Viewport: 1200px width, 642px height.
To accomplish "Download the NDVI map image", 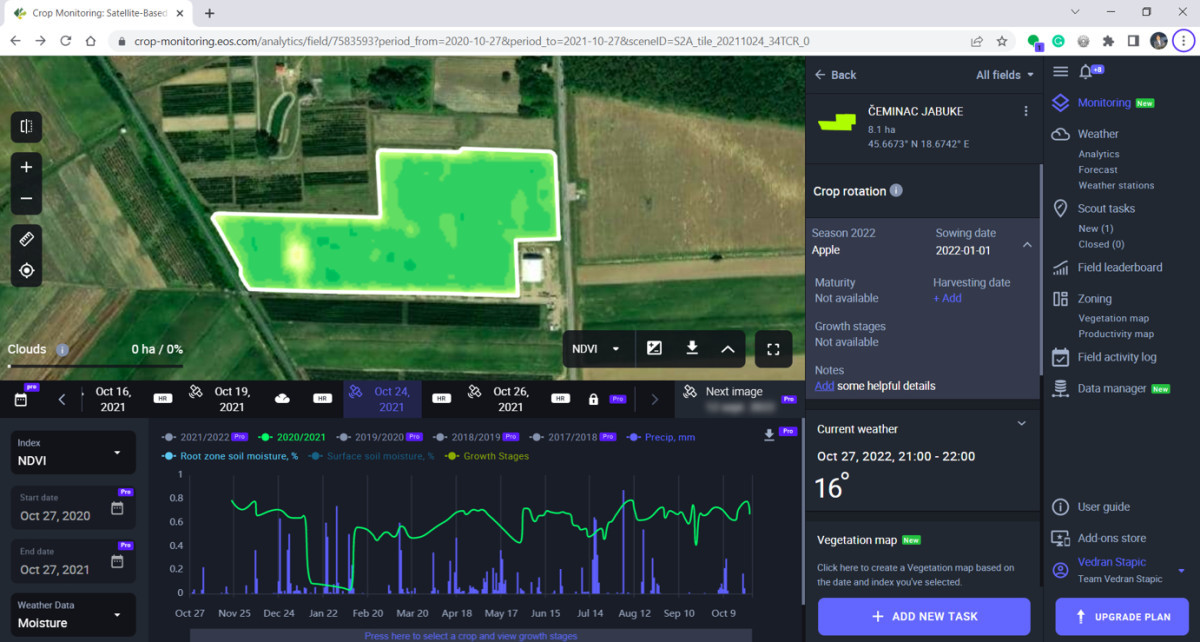I will [x=691, y=348].
